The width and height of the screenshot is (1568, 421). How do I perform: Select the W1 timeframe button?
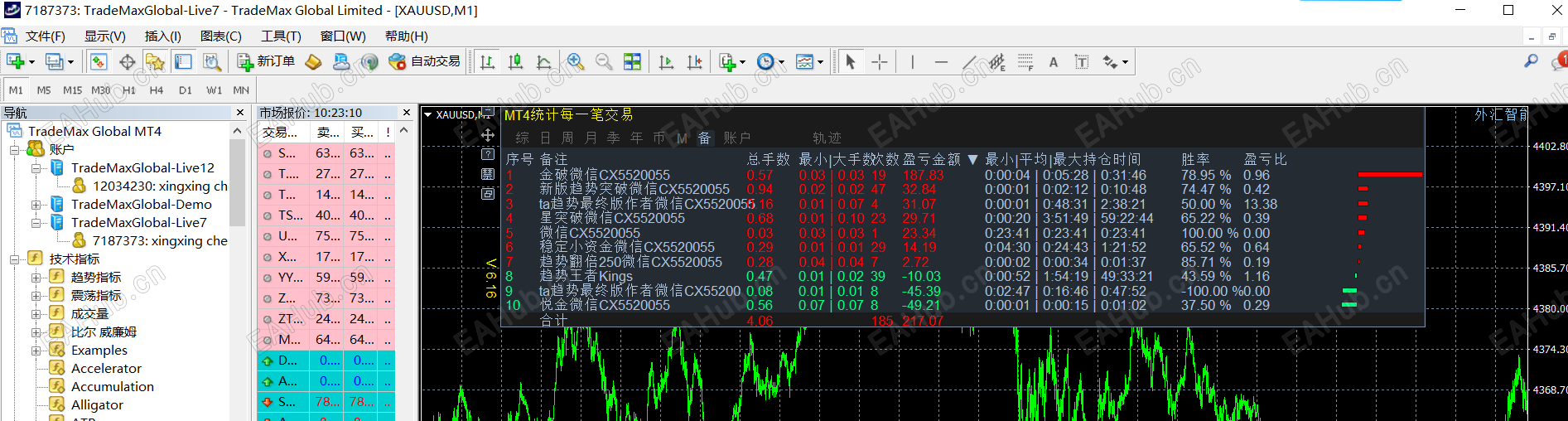point(214,90)
